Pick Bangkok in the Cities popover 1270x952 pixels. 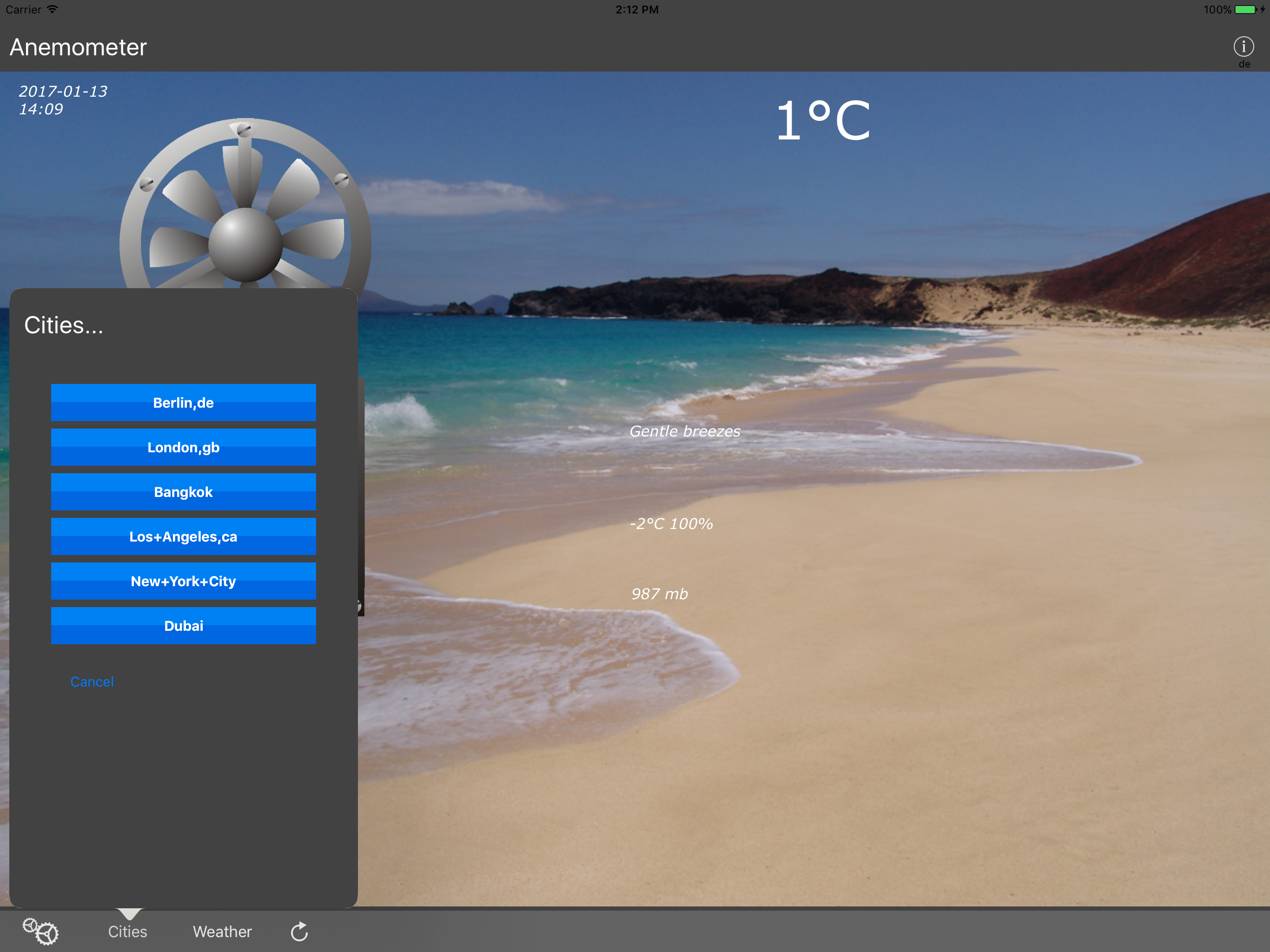point(183,492)
